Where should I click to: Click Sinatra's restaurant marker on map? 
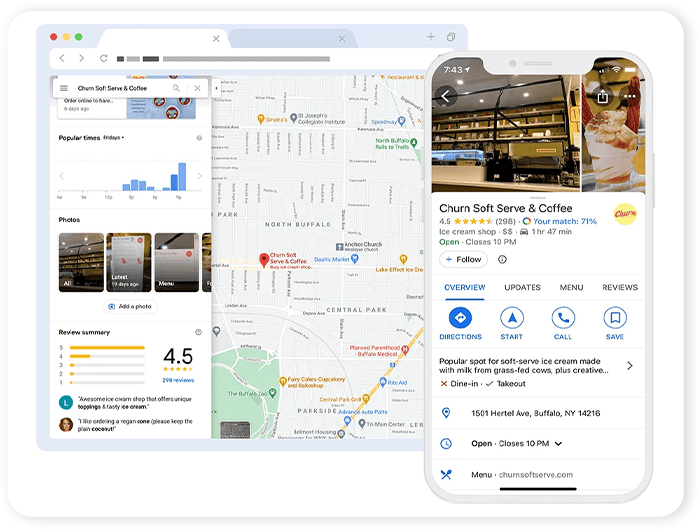[x=261, y=119]
